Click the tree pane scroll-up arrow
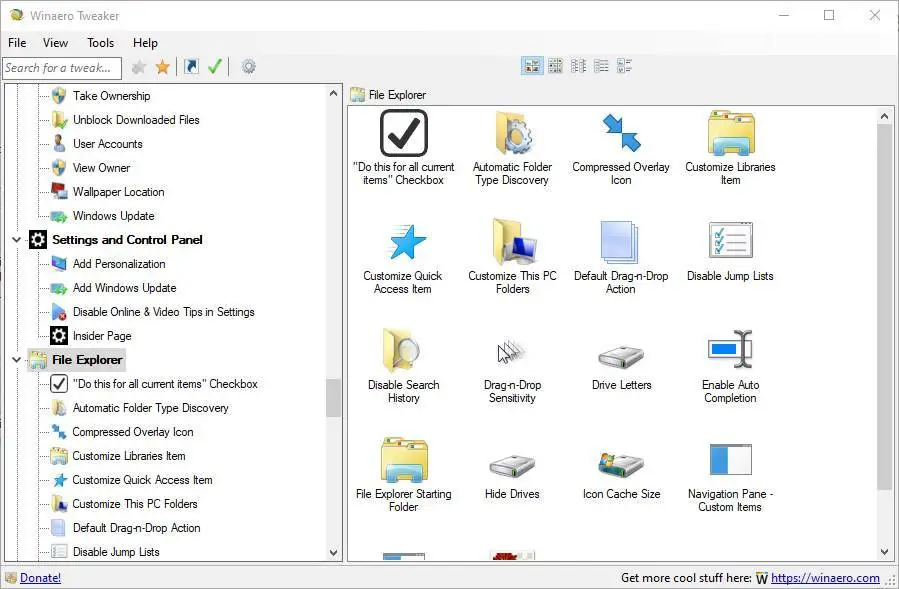Viewport: 899px width, 589px height. click(334, 92)
